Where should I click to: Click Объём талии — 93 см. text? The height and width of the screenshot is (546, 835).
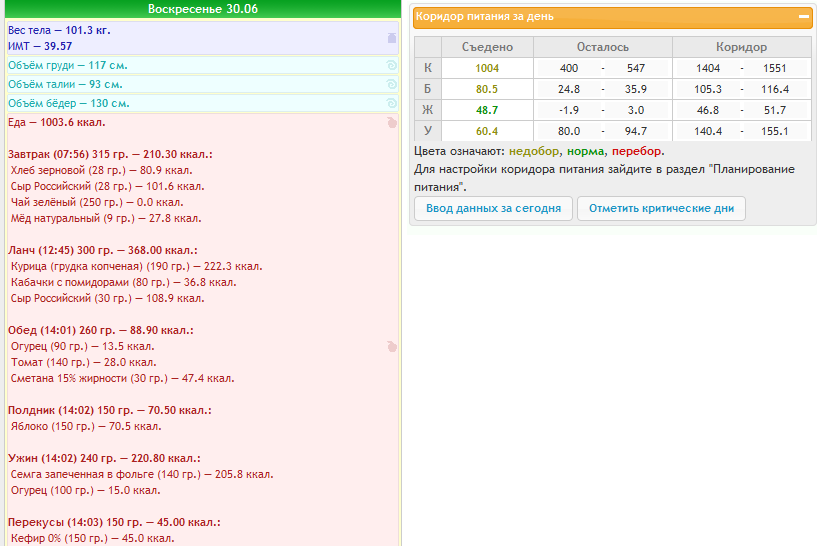[x=65, y=84]
